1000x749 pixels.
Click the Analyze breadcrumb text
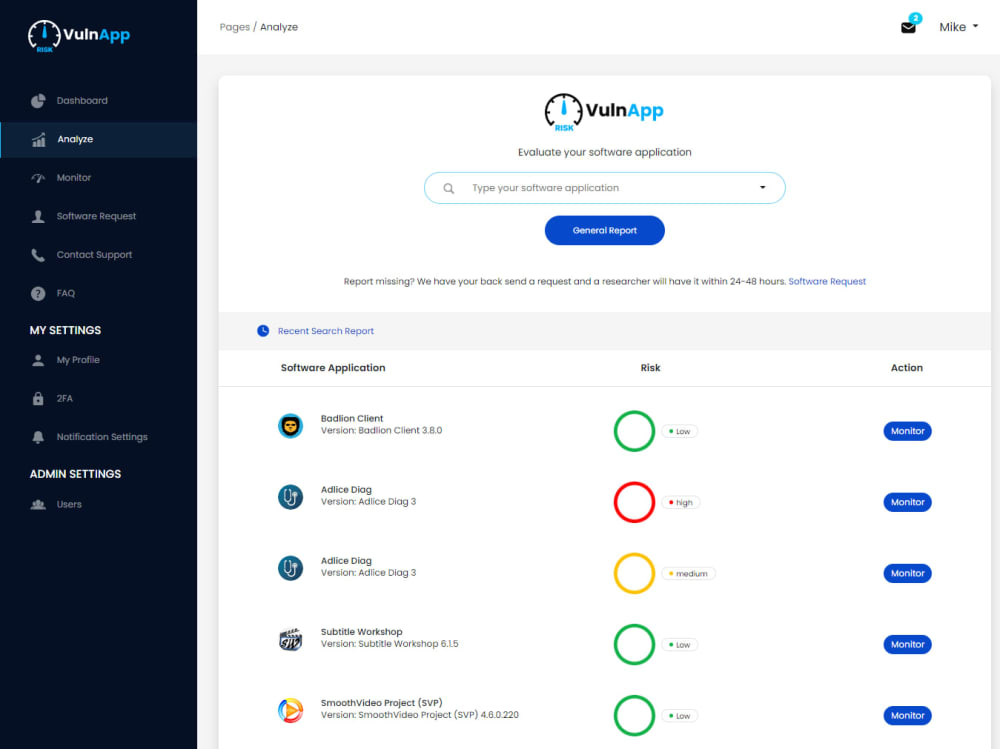pos(279,27)
